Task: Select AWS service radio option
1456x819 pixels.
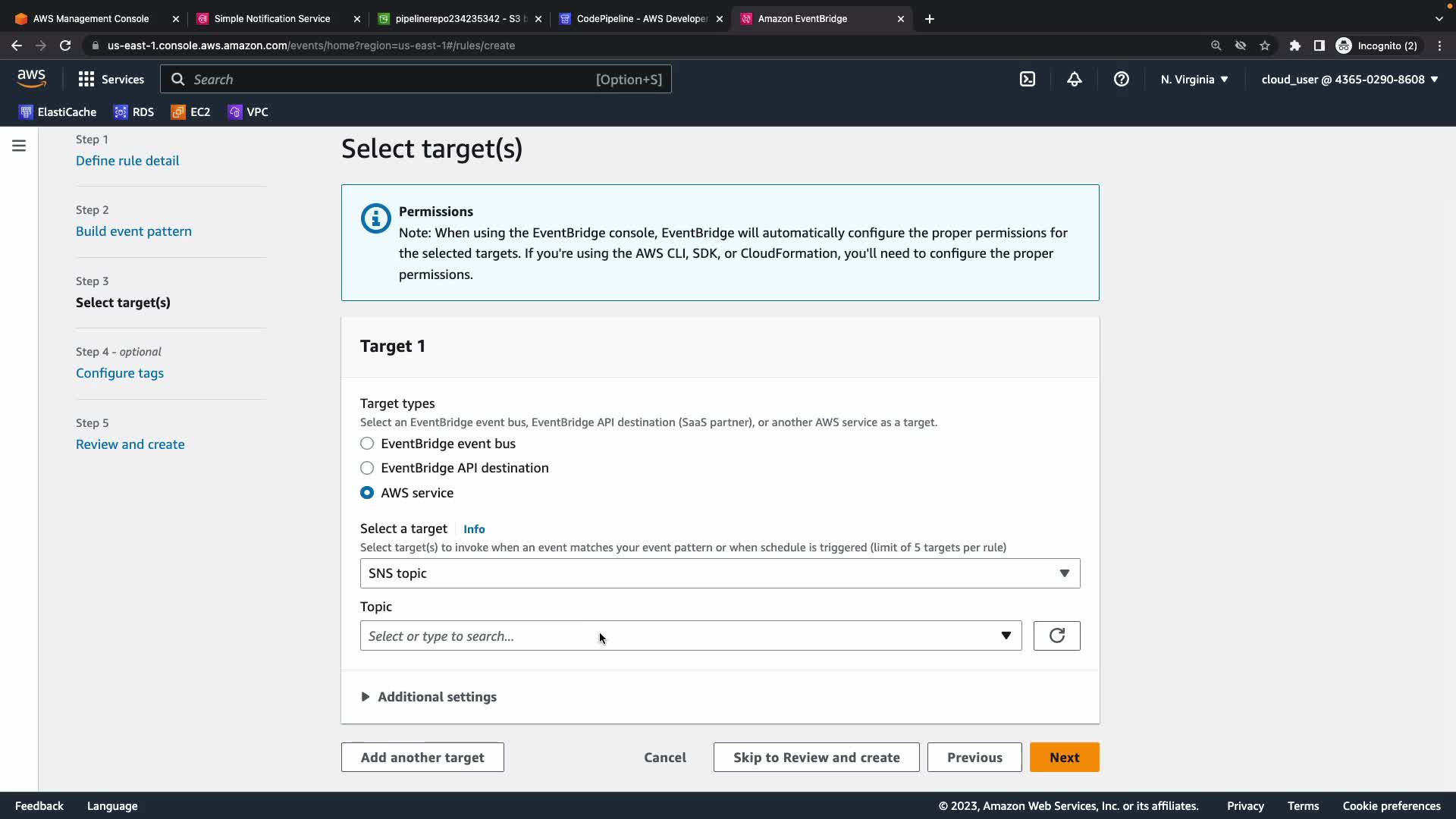Action: pyautogui.click(x=367, y=493)
